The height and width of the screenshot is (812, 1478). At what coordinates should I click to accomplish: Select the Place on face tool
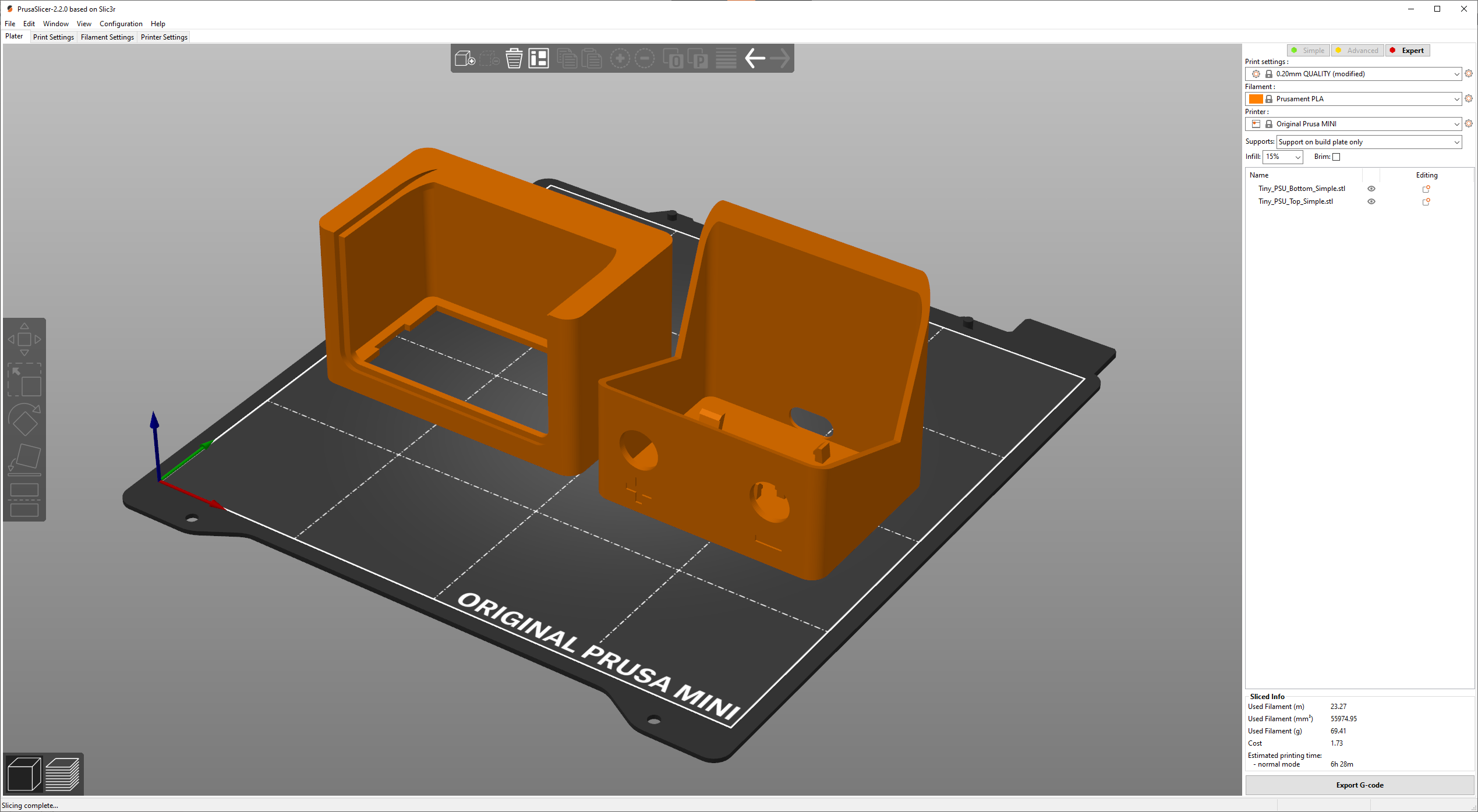click(x=24, y=459)
